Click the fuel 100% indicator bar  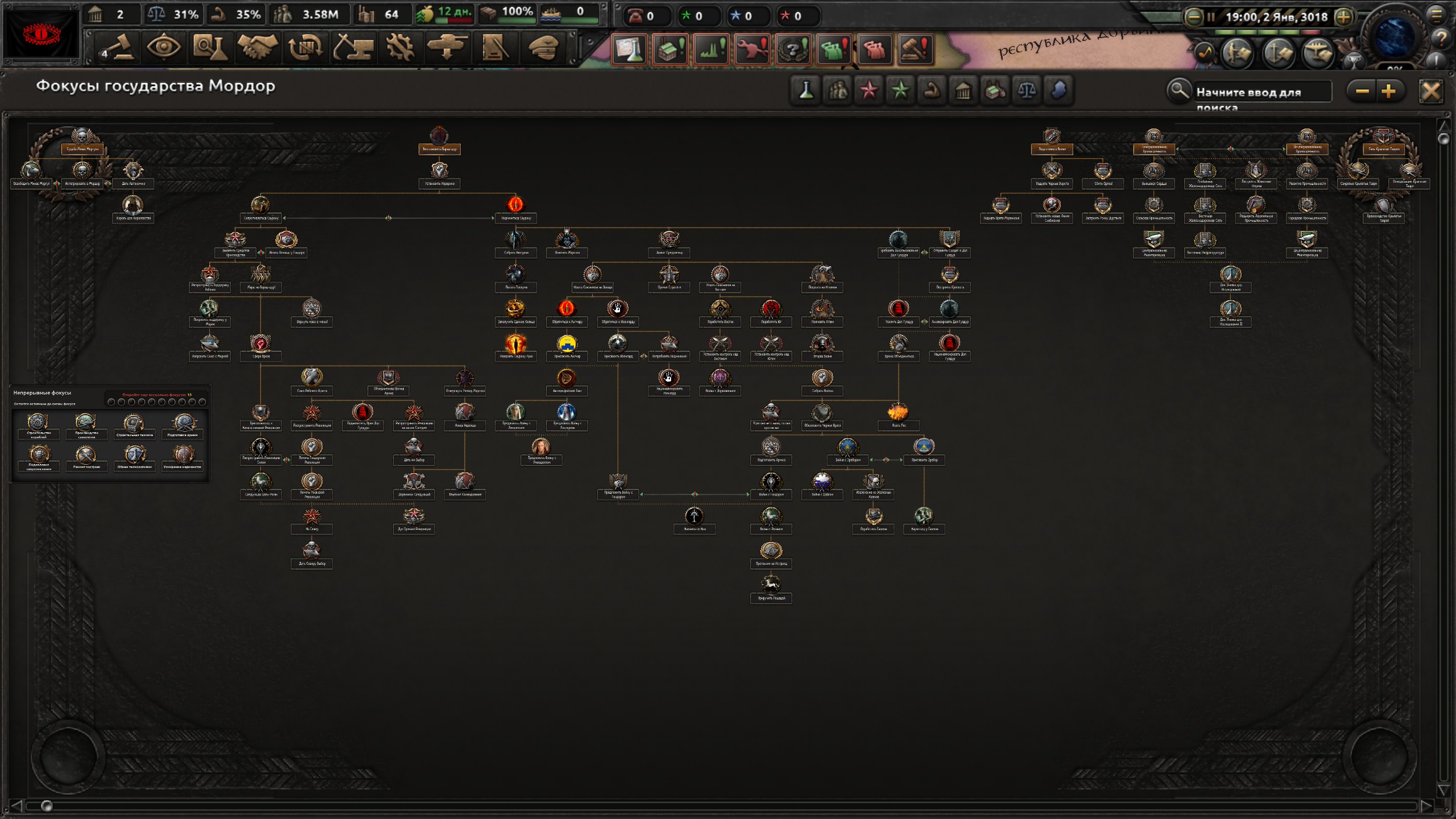click(507, 14)
